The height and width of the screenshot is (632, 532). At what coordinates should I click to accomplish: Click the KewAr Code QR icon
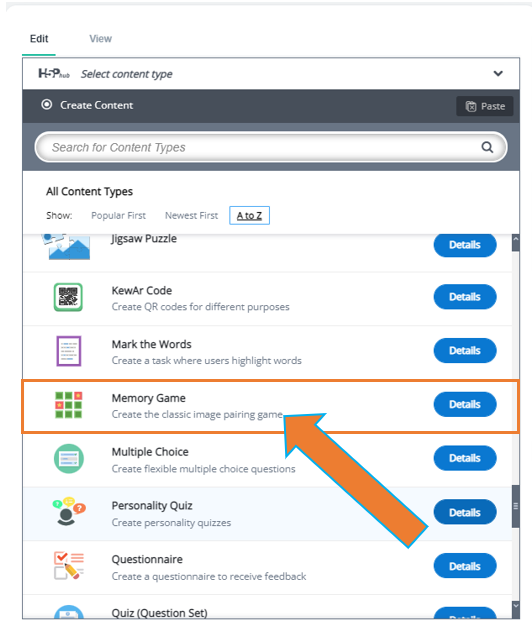click(x=68, y=297)
